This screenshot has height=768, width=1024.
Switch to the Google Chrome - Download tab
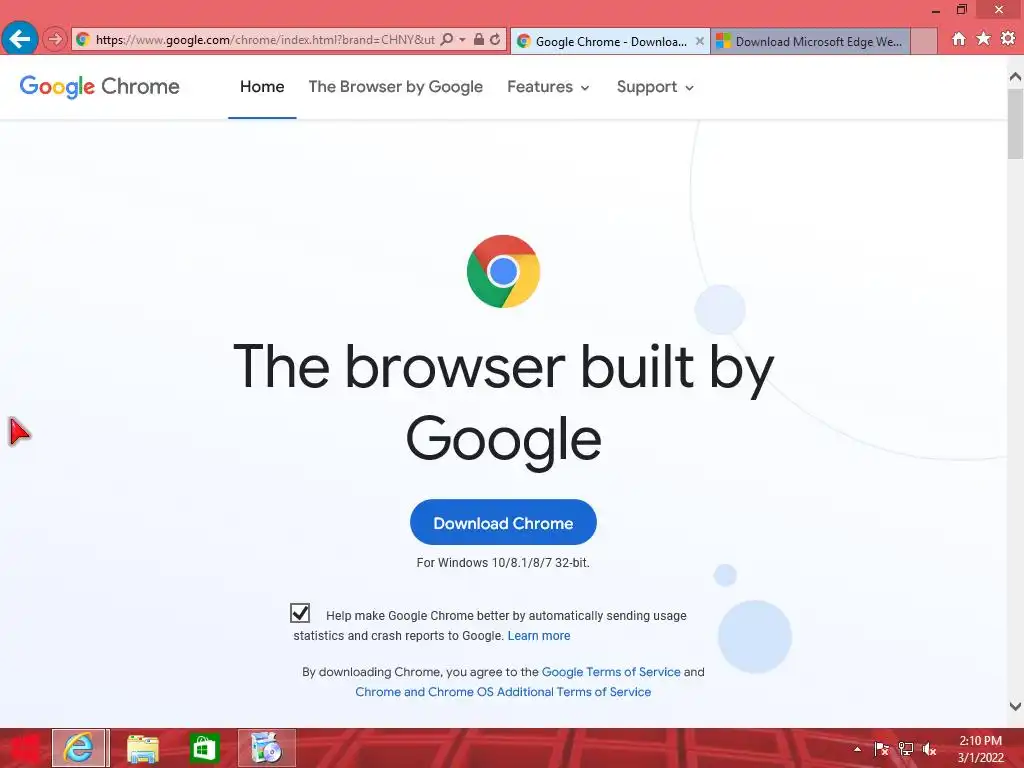[x=610, y=42]
